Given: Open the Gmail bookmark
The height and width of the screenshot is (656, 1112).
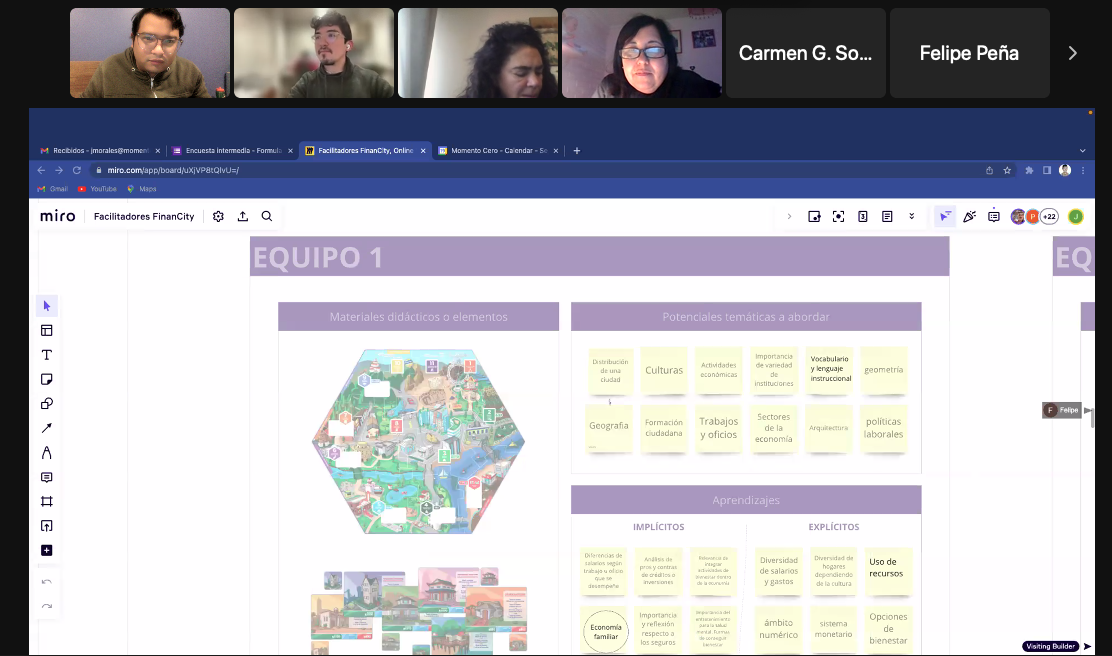Looking at the screenshot, I should point(53,189).
